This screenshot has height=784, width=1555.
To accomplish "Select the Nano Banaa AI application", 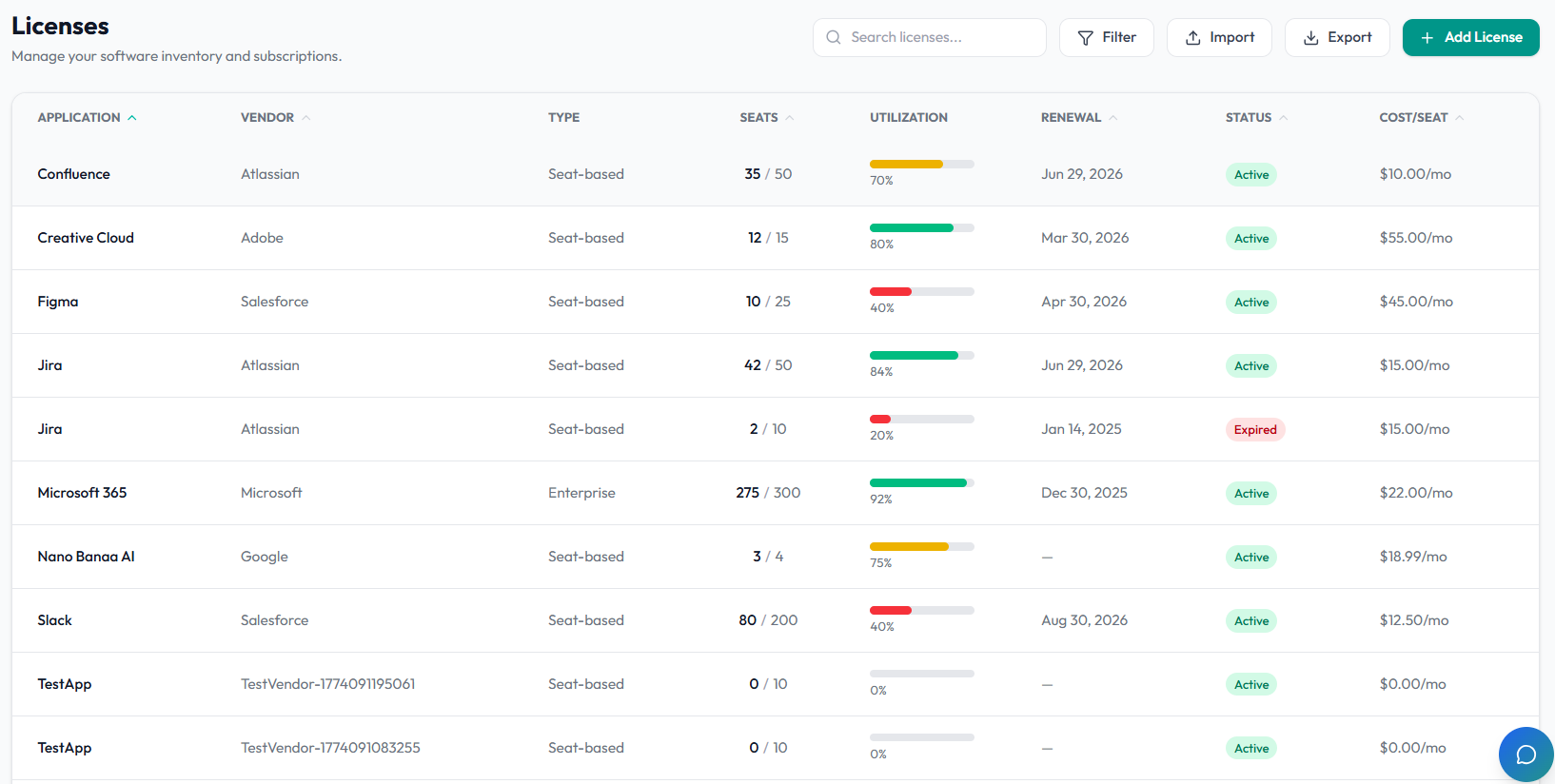I will [86, 557].
